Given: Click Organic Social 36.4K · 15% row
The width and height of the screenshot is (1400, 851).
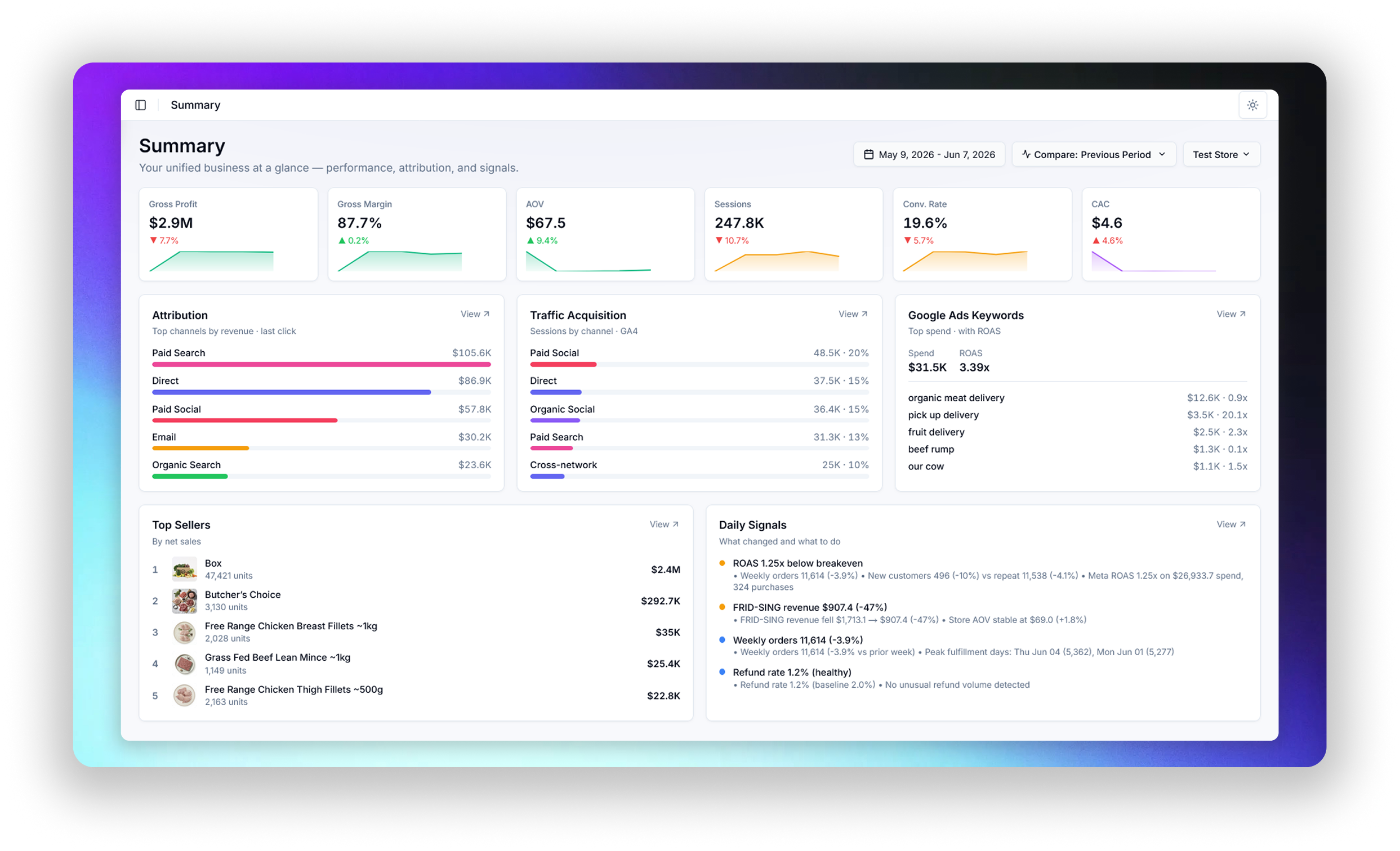Looking at the screenshot, I should [699, 414].
